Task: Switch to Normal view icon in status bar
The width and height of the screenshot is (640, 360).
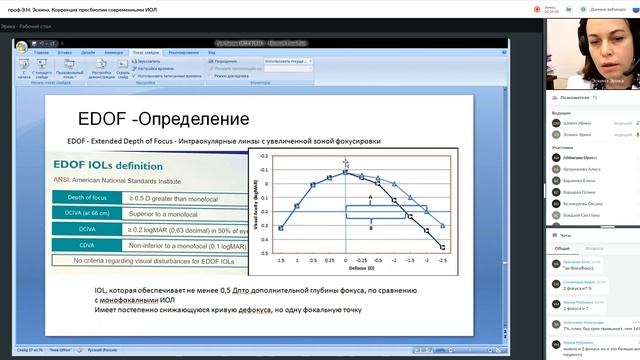Action: click(x=417, y=350)
